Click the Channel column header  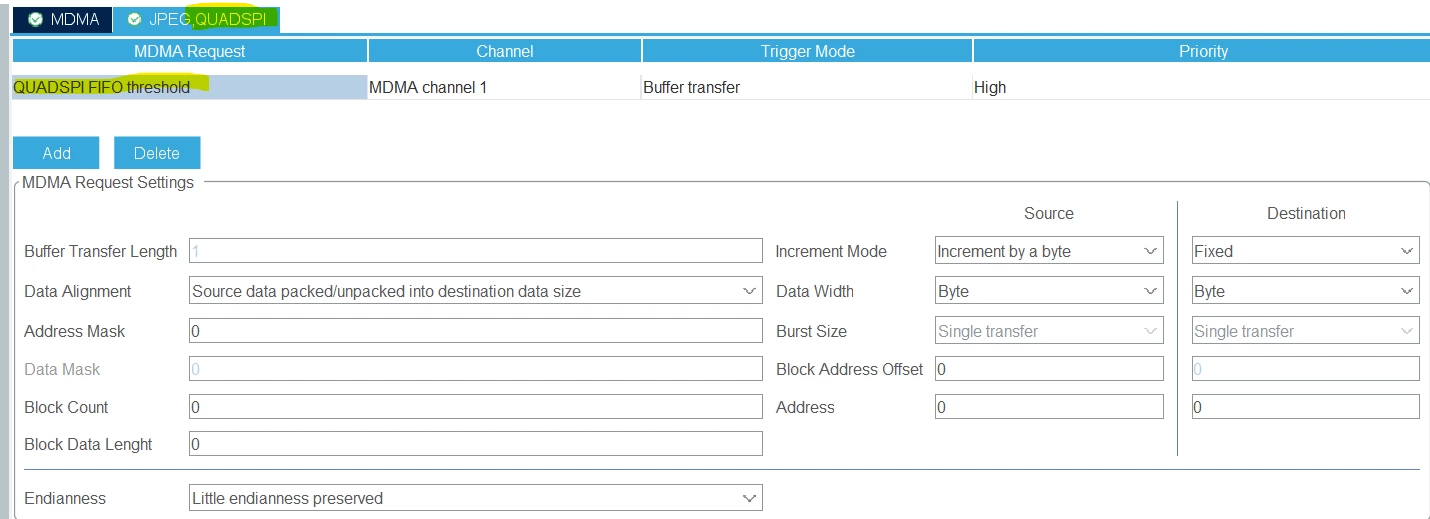click(x=505, y=51)
